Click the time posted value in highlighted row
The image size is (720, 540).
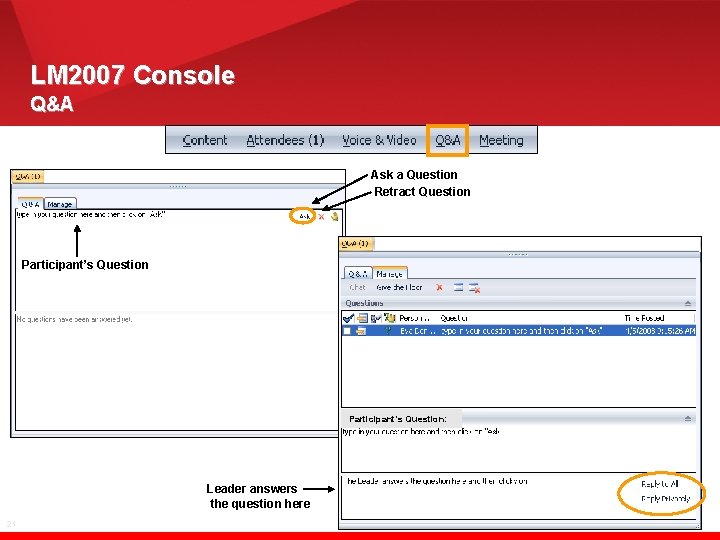[660, 331]
